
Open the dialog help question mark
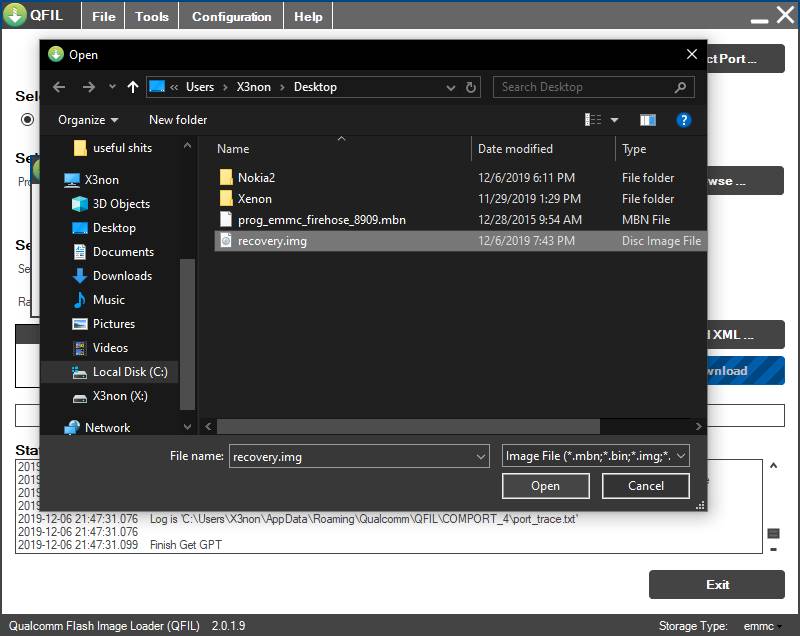(683, 120)
